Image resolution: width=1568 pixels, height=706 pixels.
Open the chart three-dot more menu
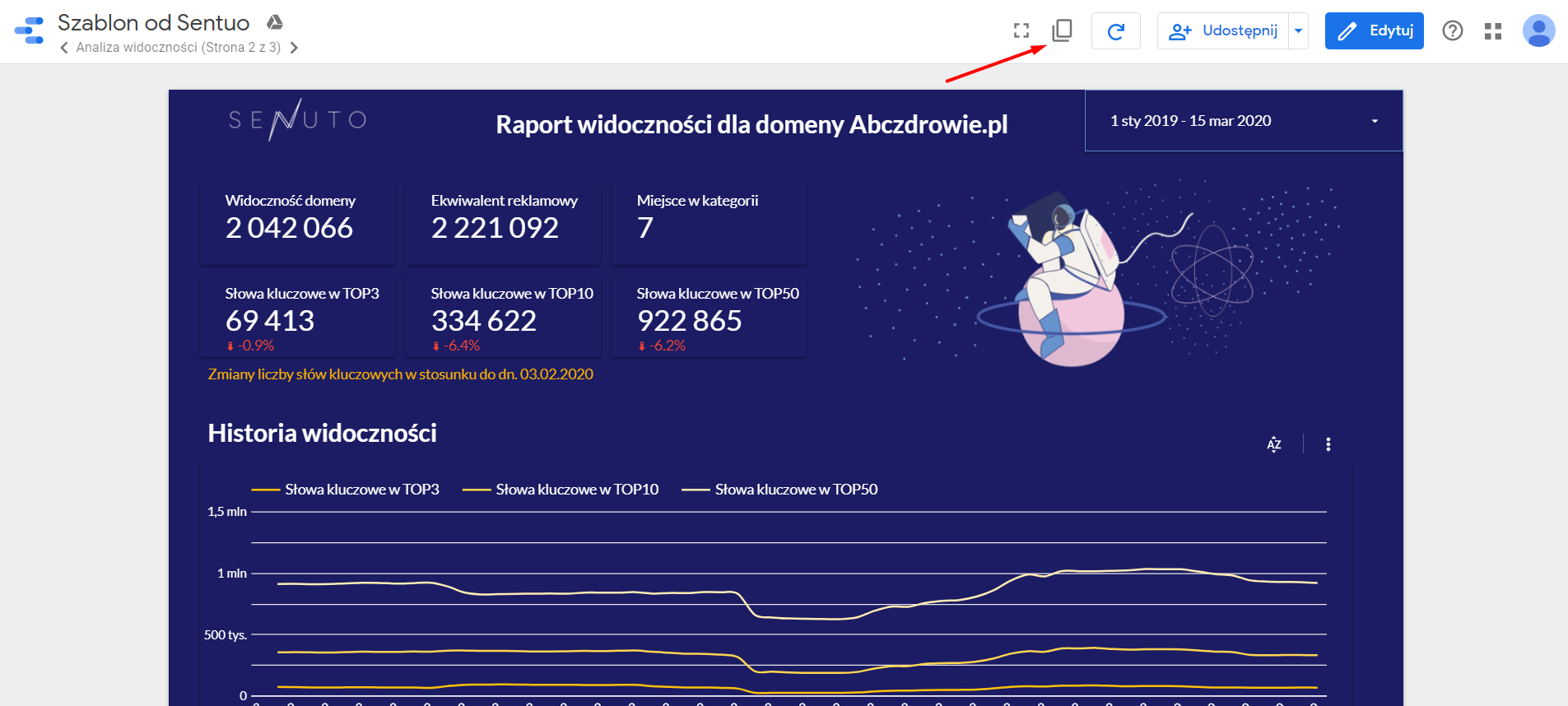coord(1328,444)
